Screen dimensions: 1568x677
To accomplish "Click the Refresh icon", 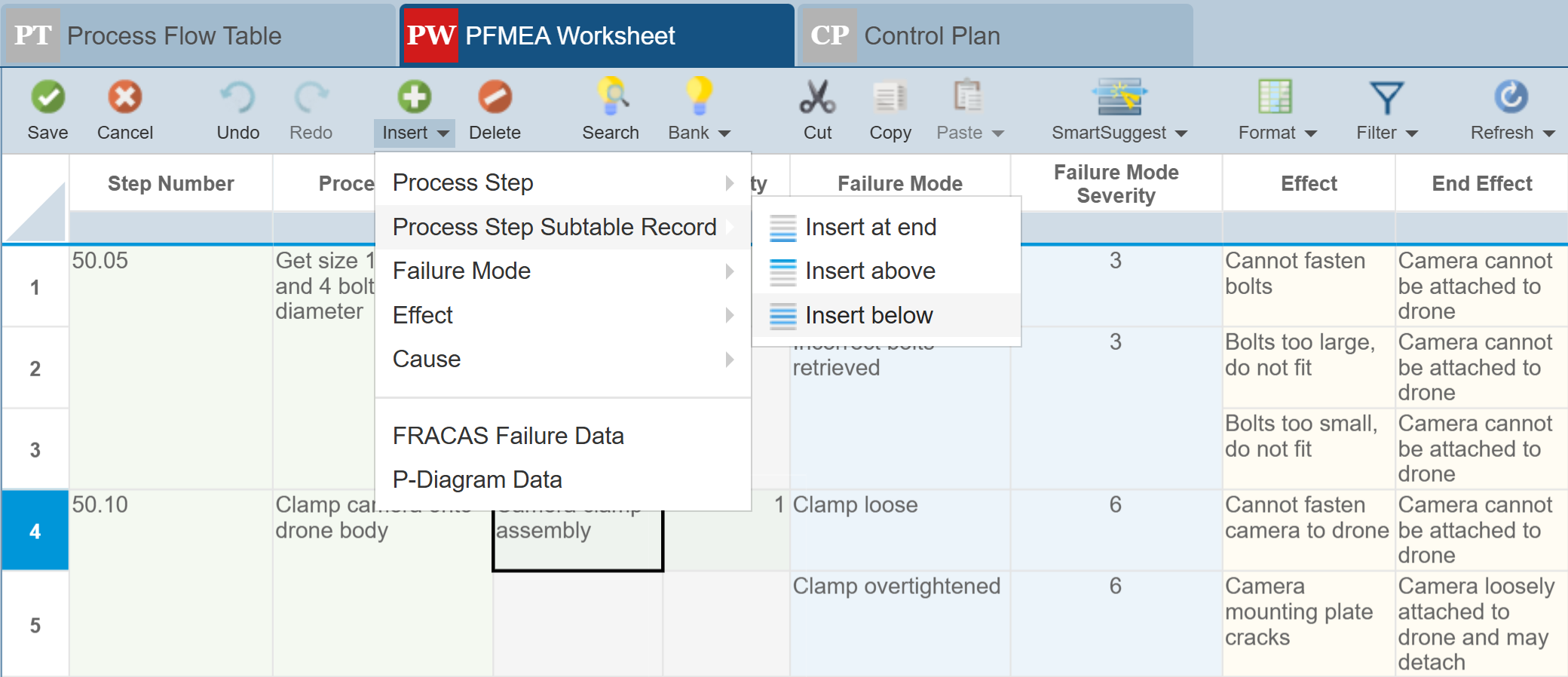I will [1511, 97].
